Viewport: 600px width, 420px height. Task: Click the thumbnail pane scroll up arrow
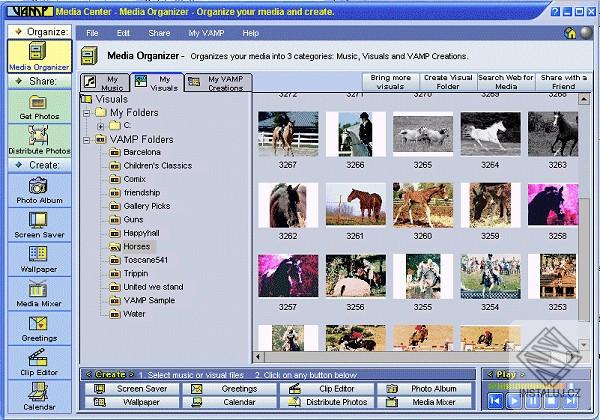584,100
